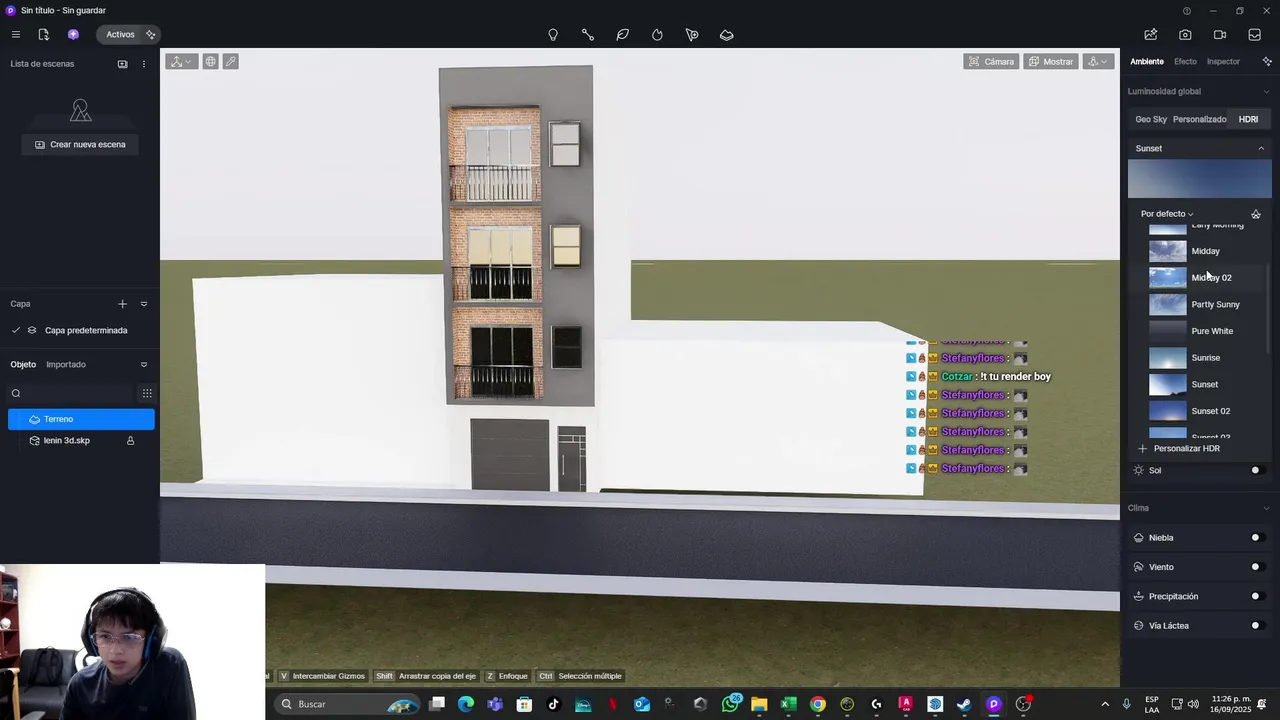
Task: Choose the Partly Sunny HDRI preset
Action: tap(1200, 304)
